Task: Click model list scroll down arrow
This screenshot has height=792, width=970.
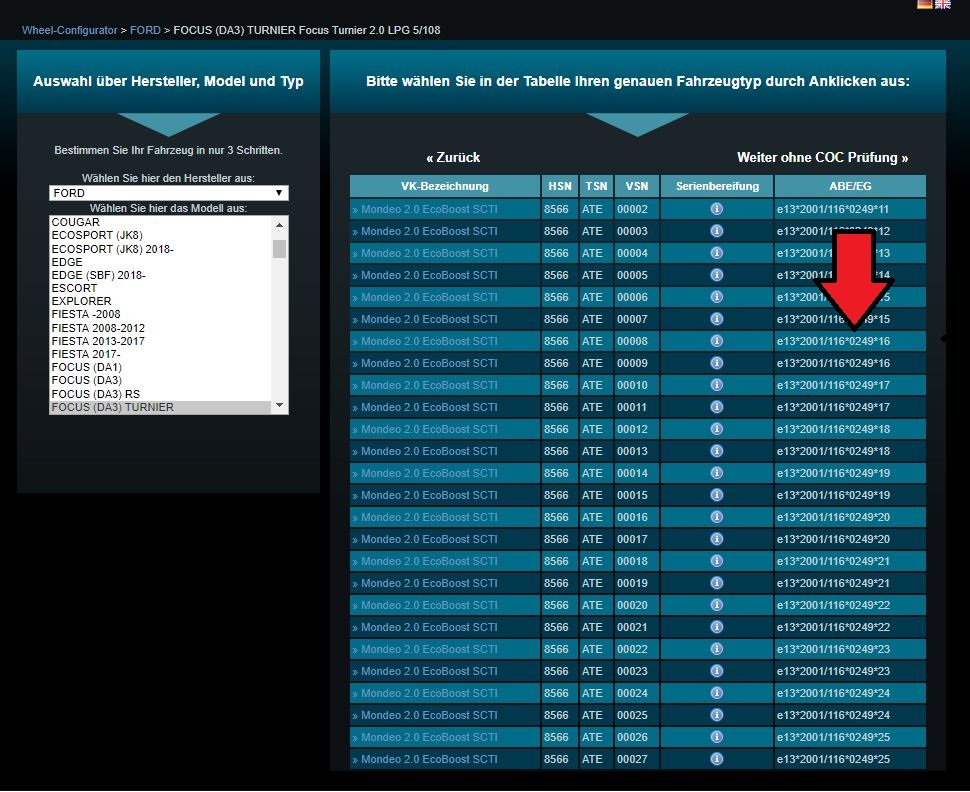Action: 279,406
